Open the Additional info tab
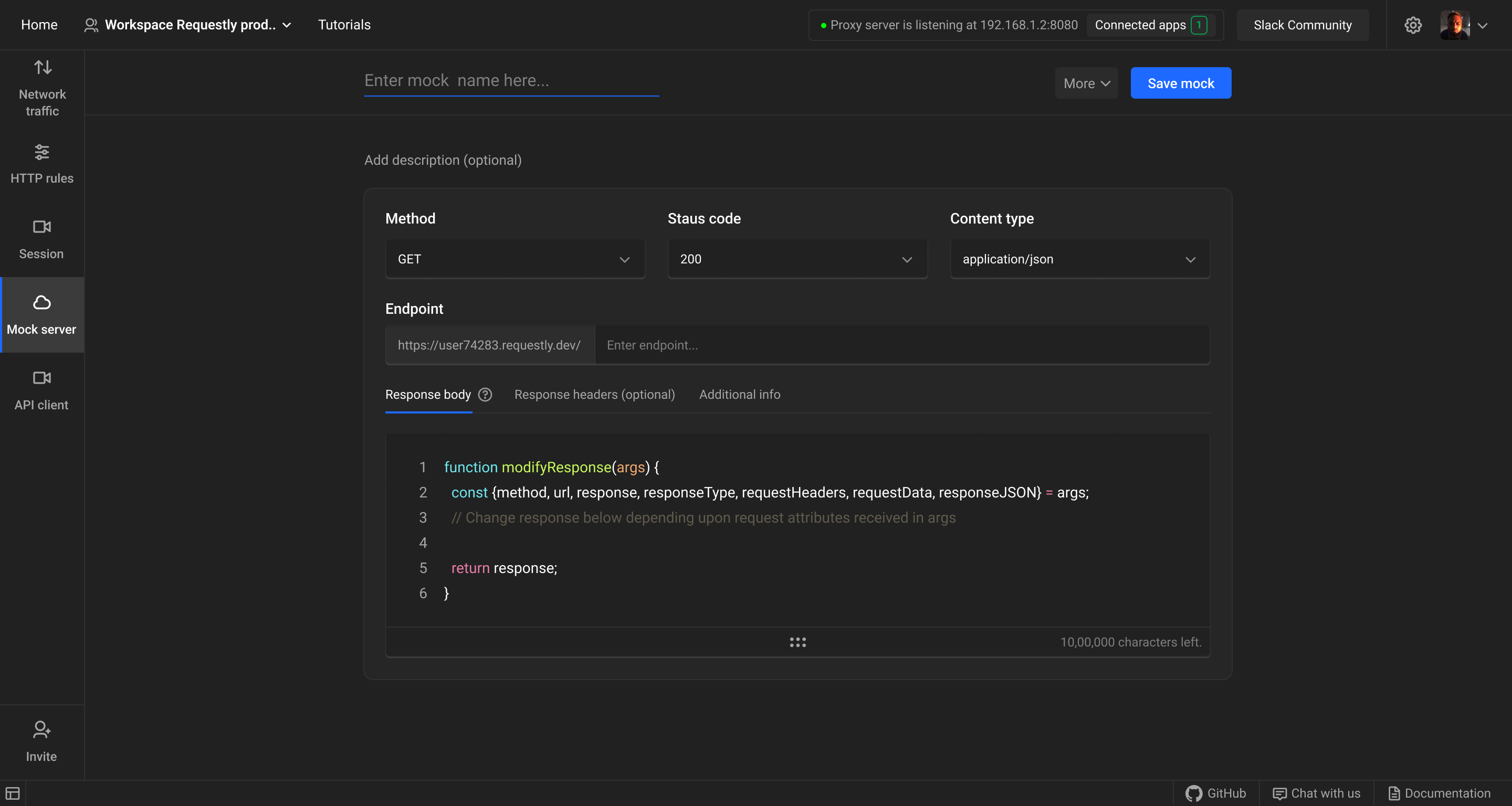The height and width of the screenshot is (806, 1512). 739,394
